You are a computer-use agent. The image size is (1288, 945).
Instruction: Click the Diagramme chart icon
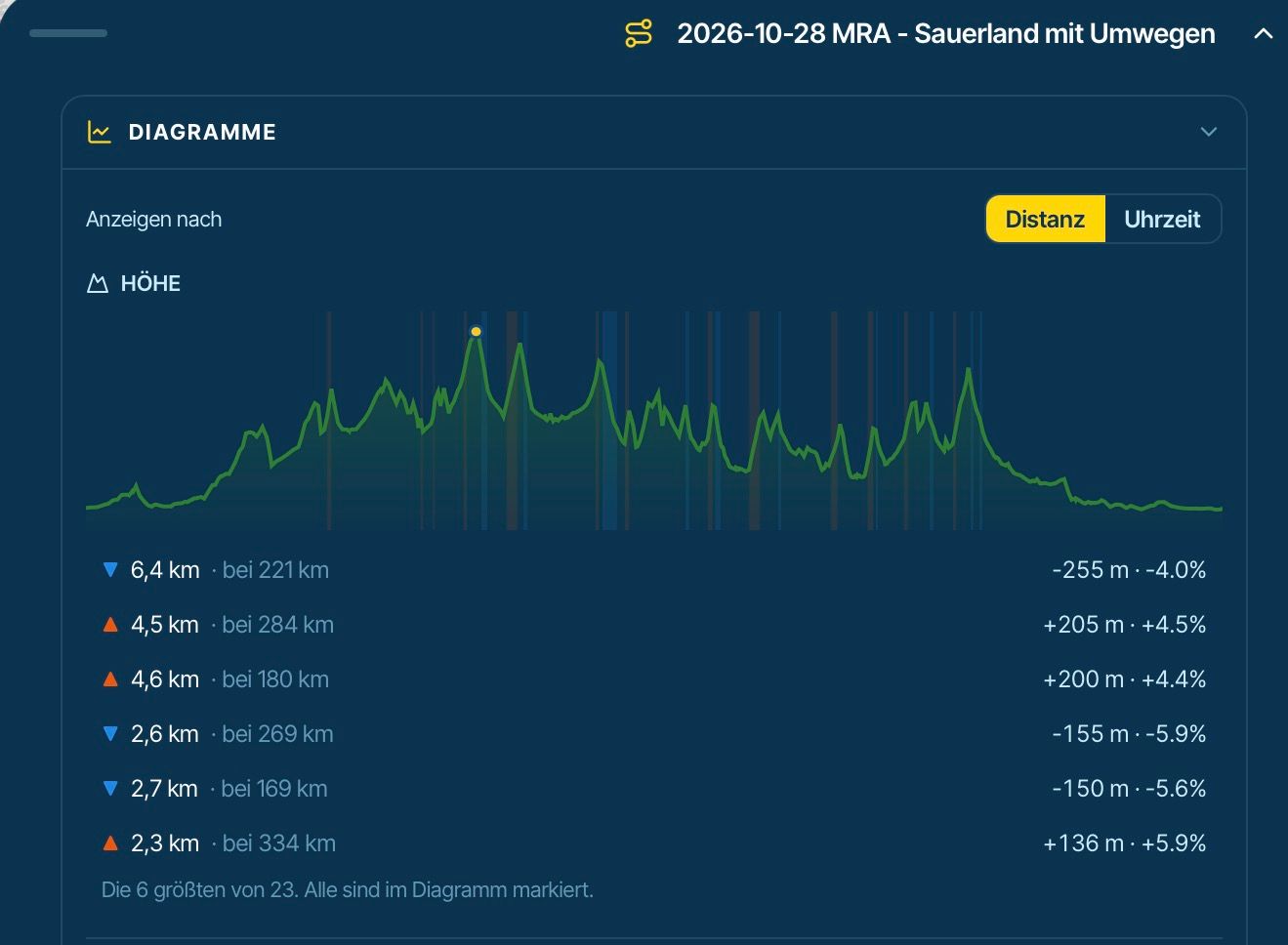[x=99, y=132]
